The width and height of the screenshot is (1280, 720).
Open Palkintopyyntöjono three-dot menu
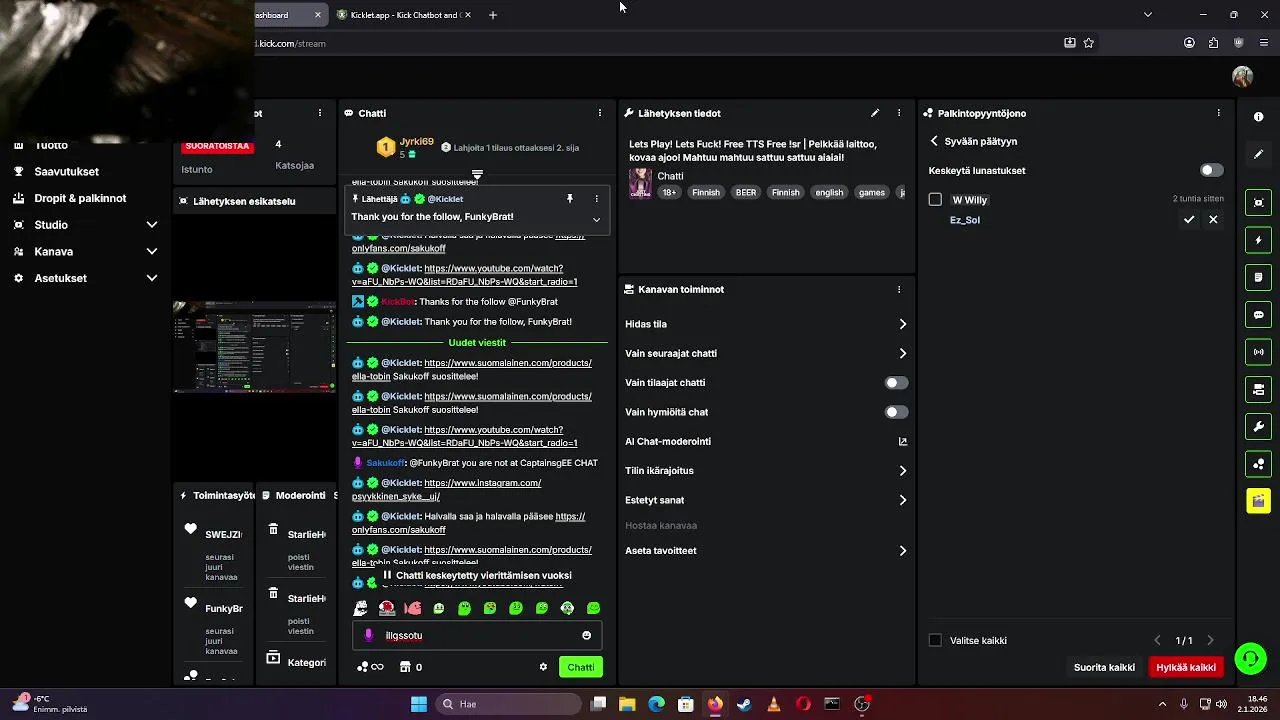point(1218,113)
